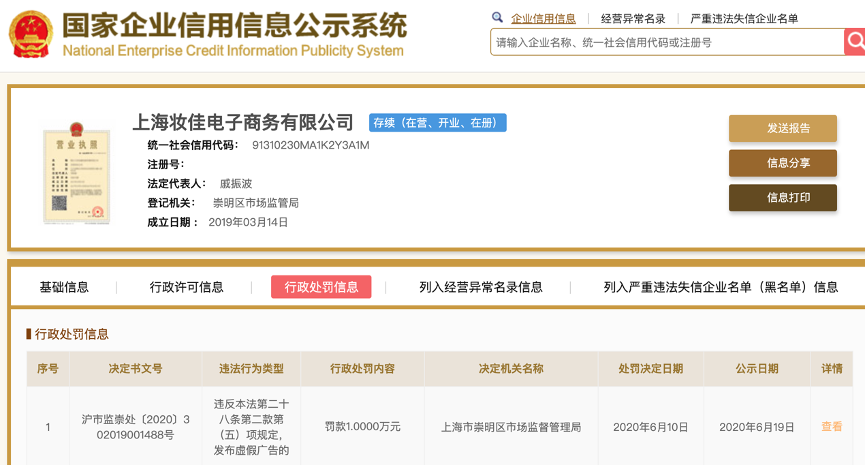Click the 行政处罚内容 column header
Viewport: 866px width, 466px height.
click(x=362, y=368)
